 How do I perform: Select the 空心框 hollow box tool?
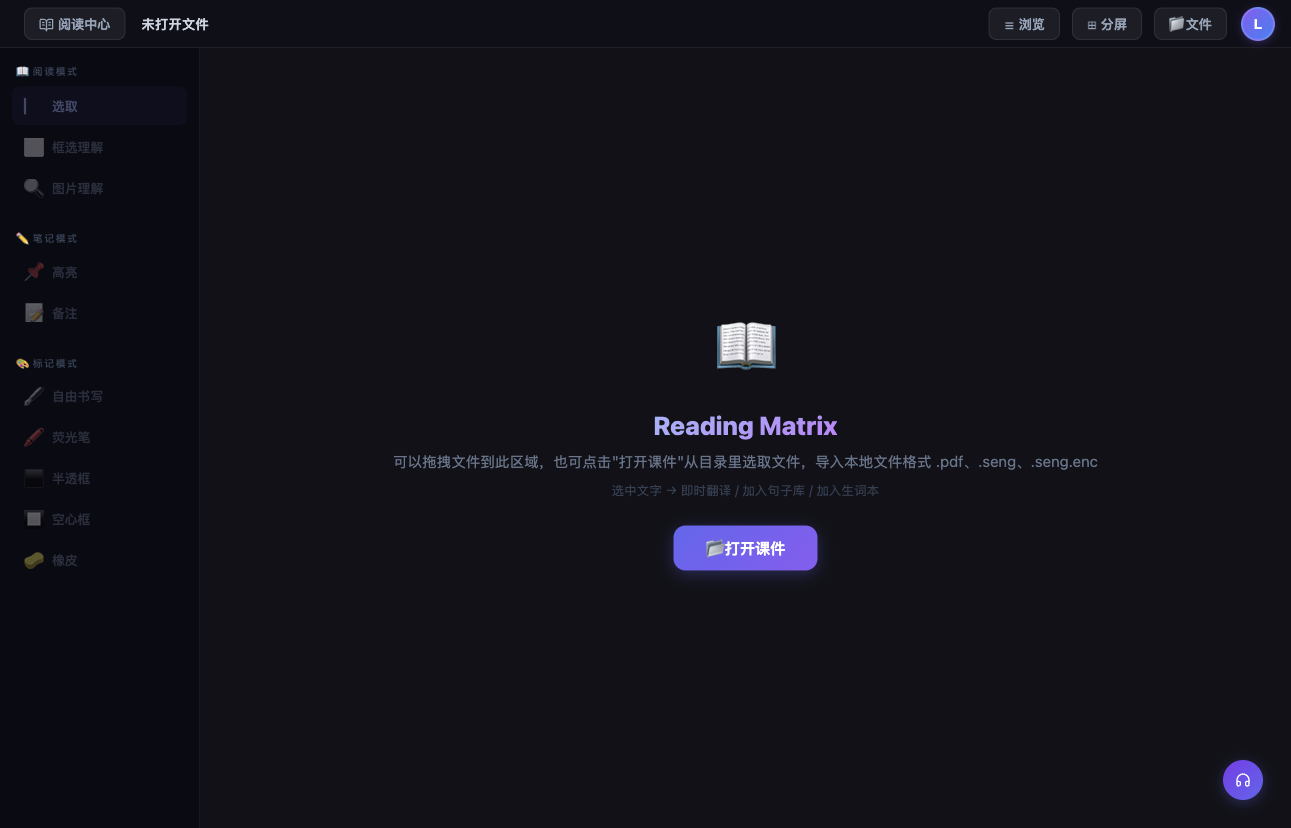point(99,519)
